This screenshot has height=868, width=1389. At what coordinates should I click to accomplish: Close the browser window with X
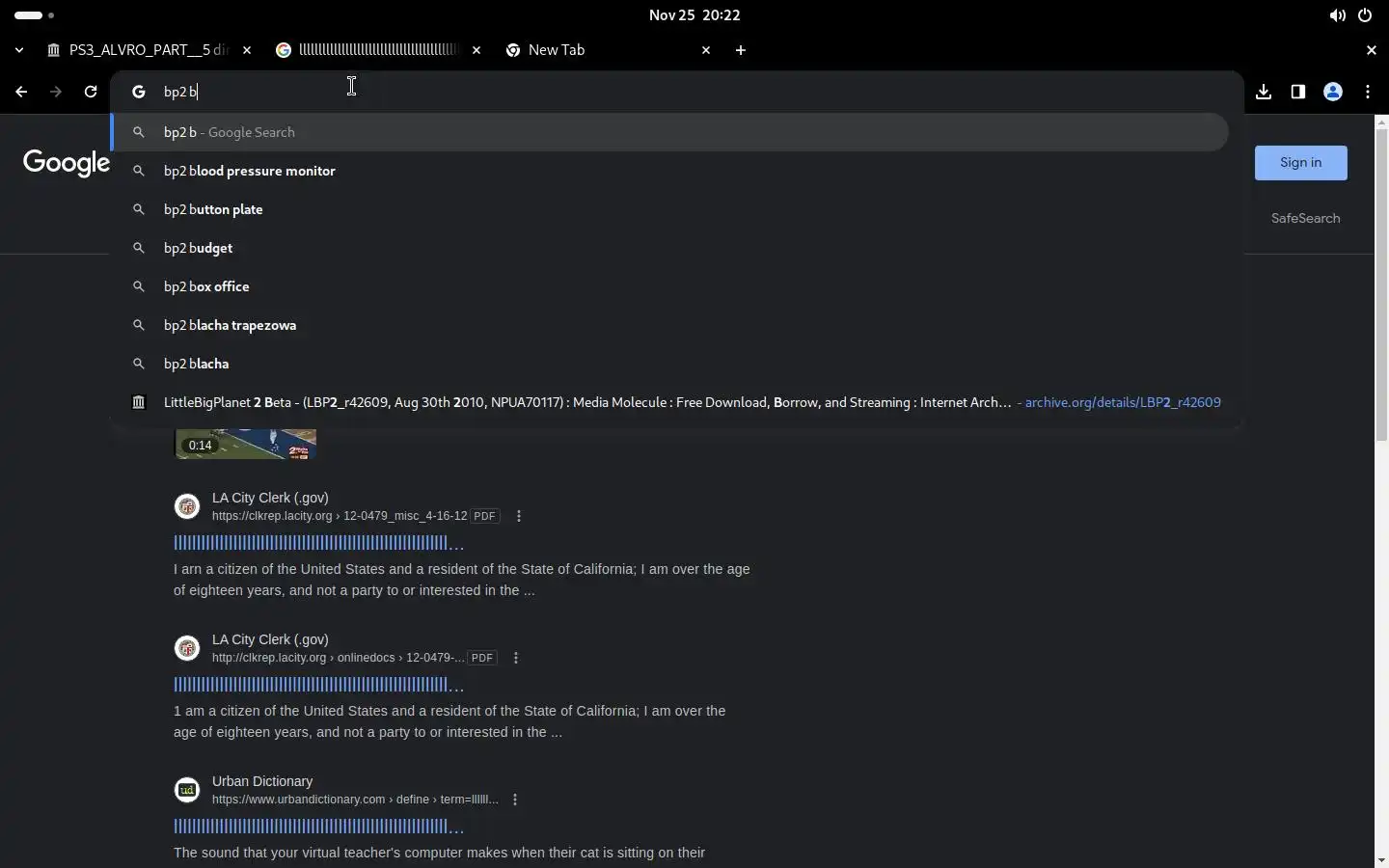click(x=1372, y=50)
